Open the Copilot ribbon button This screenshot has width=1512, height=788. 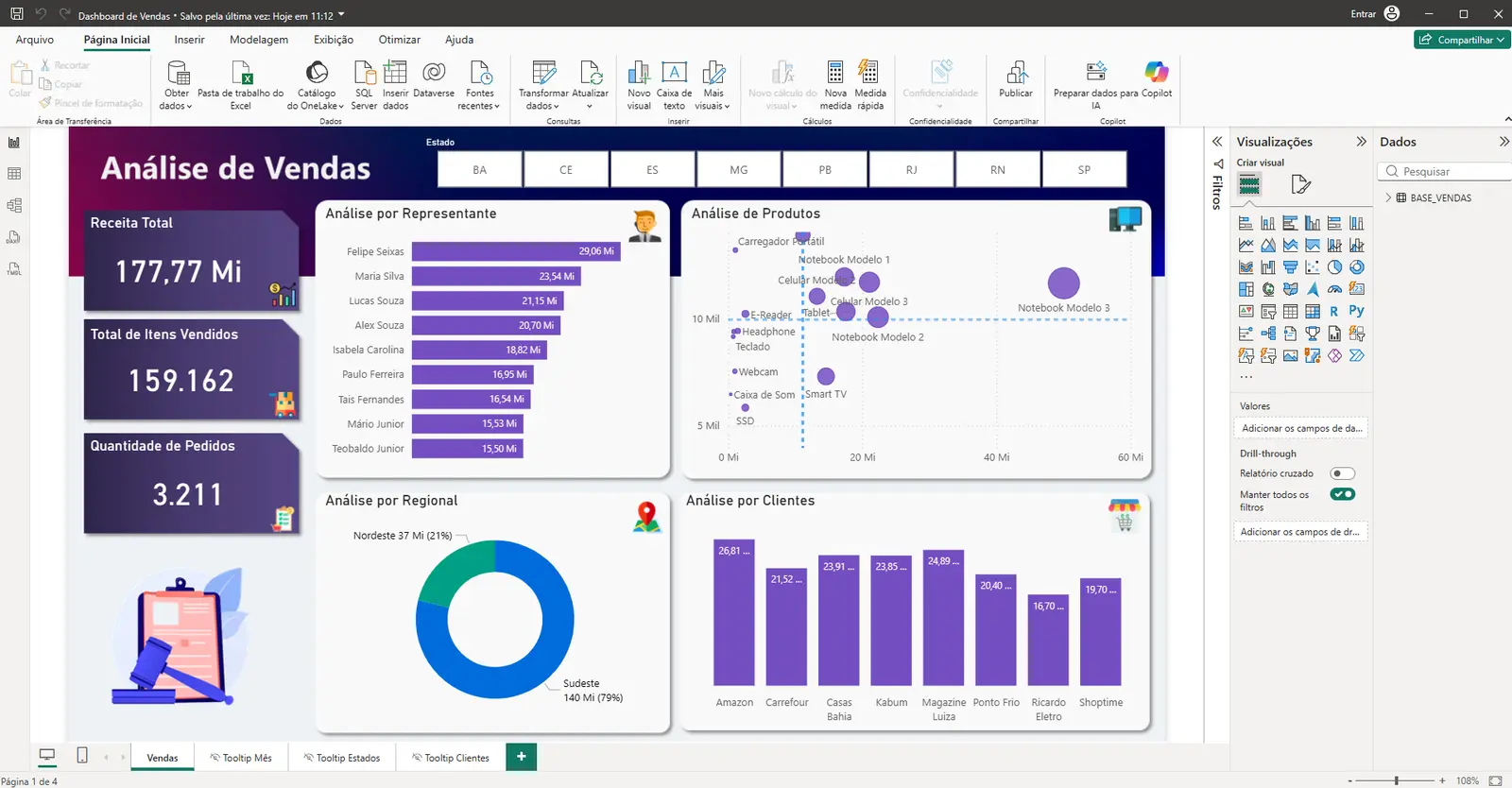pos(1157,79)
